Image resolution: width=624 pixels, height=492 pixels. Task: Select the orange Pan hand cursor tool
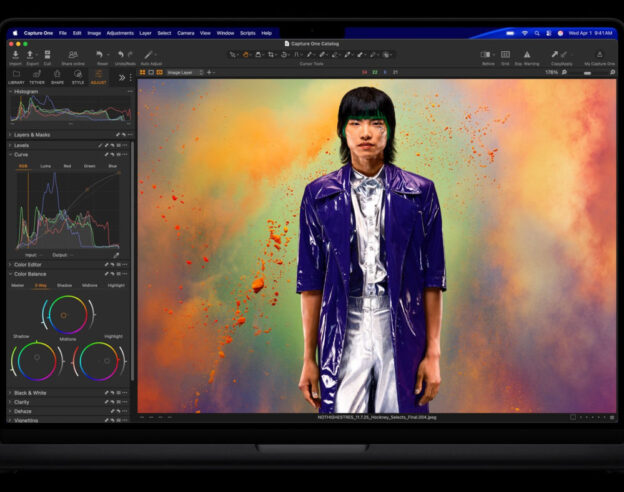[x=246, y=55]
